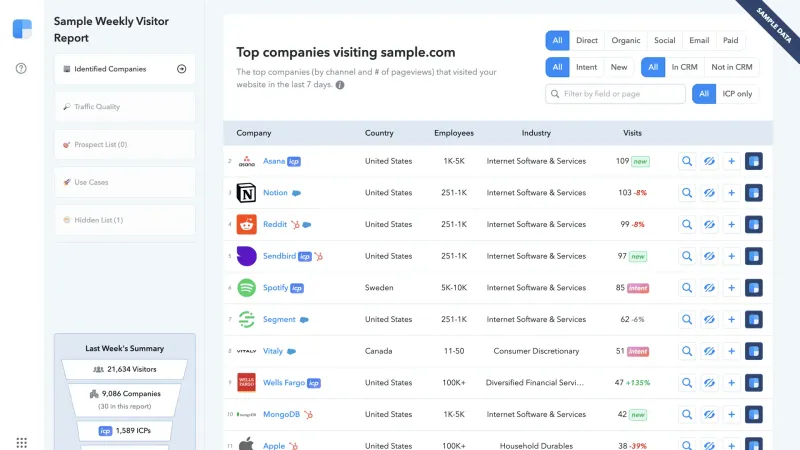
Task: Open the Asana company link
Action: [x=273, y=161]
